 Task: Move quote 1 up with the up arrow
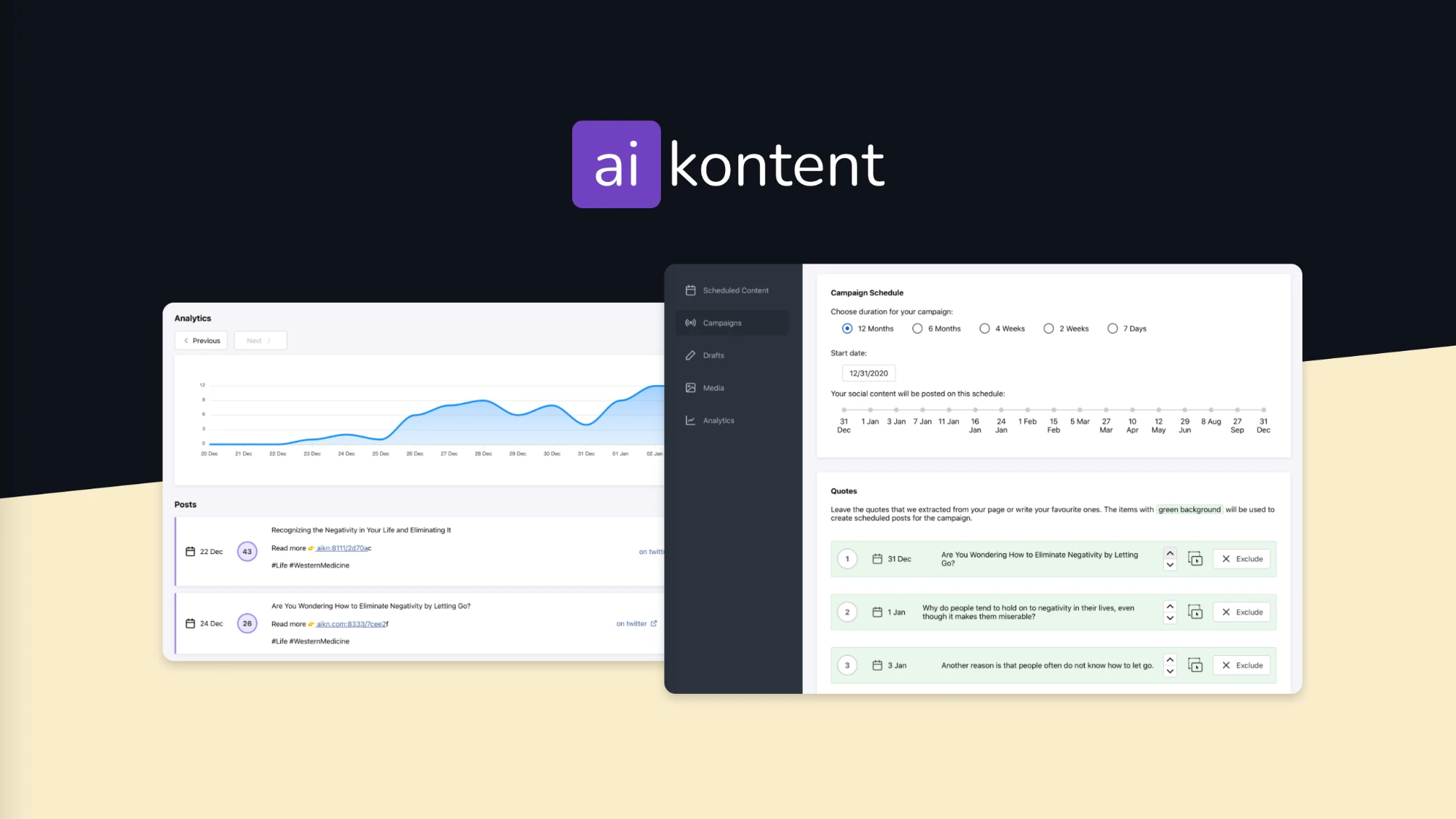(1170, 553)
